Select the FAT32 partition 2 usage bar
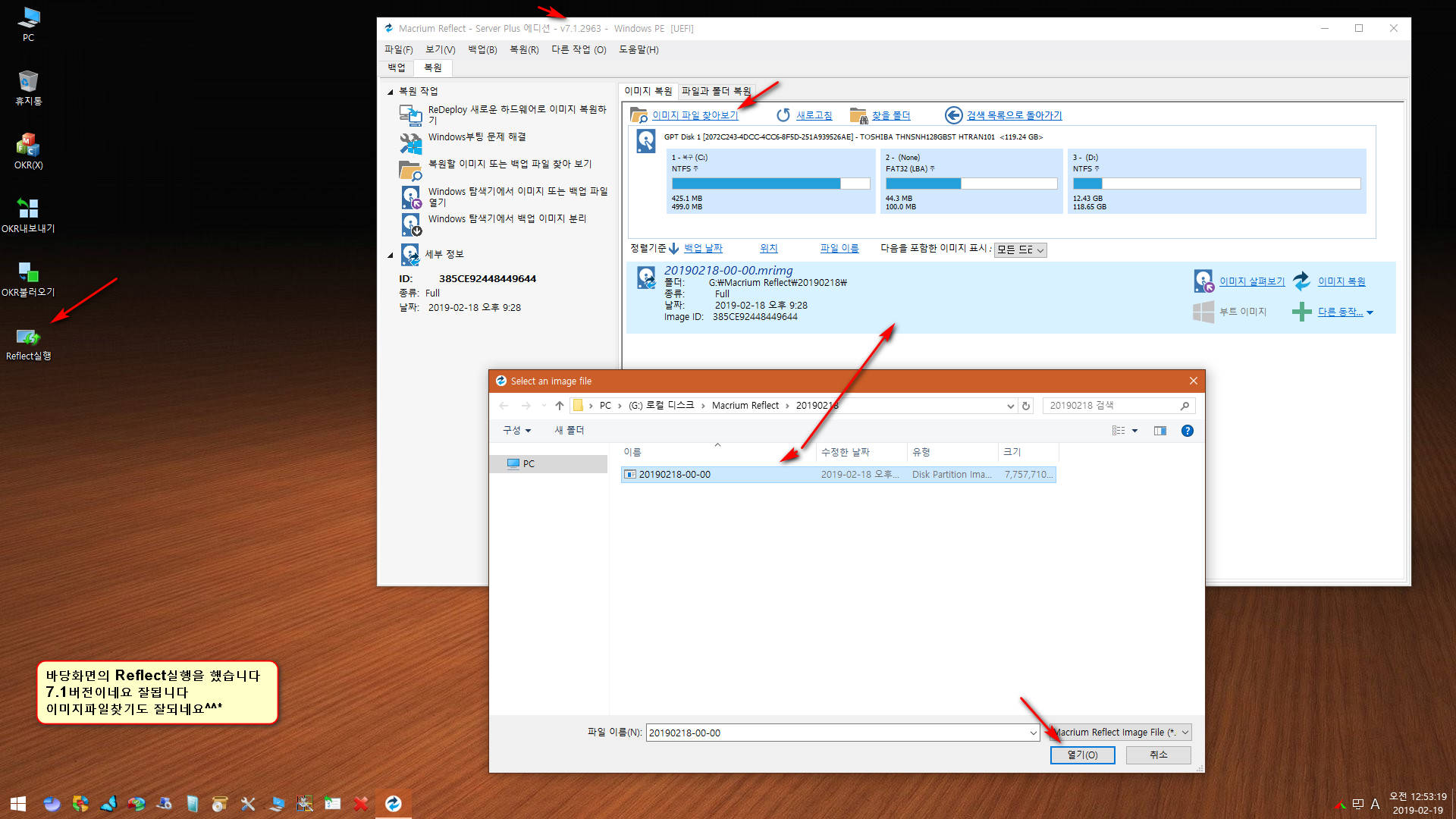This screenshot has height=819, width=1456. 971,184
